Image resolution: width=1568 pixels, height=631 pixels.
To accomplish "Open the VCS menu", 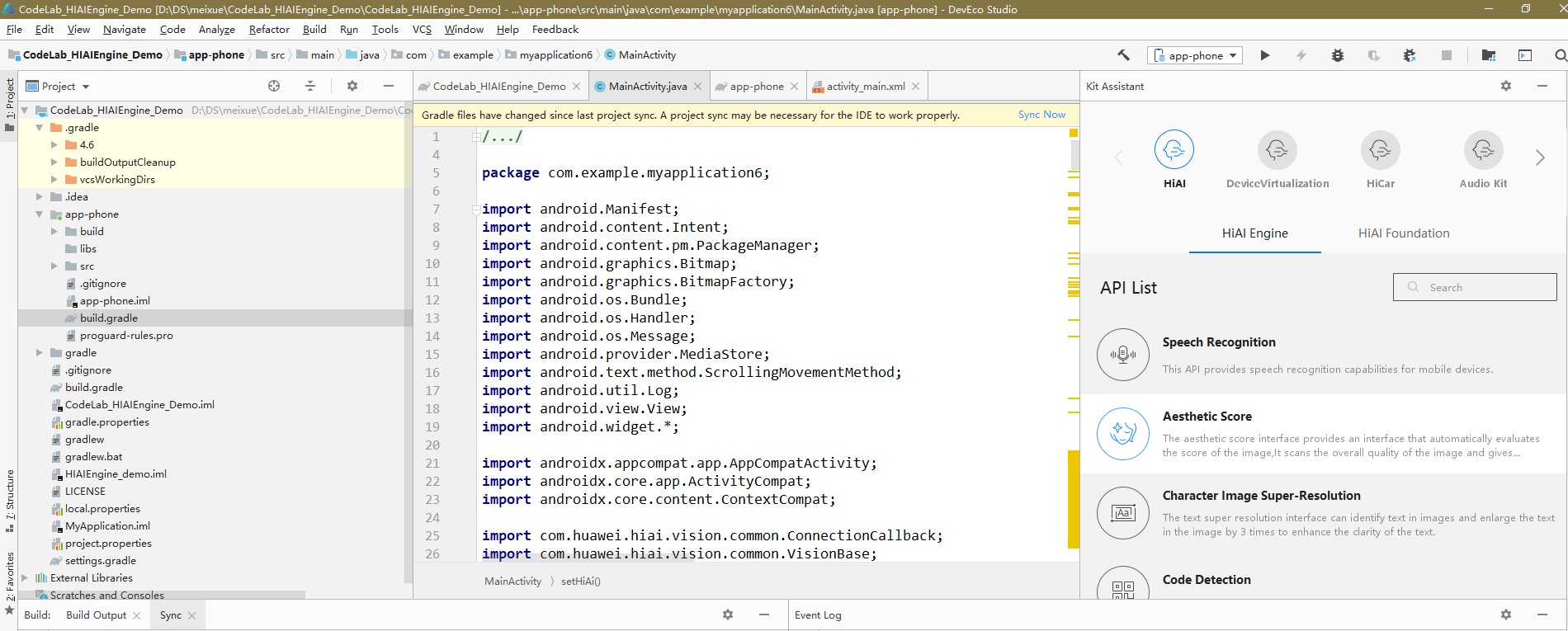I will point(422,29).
